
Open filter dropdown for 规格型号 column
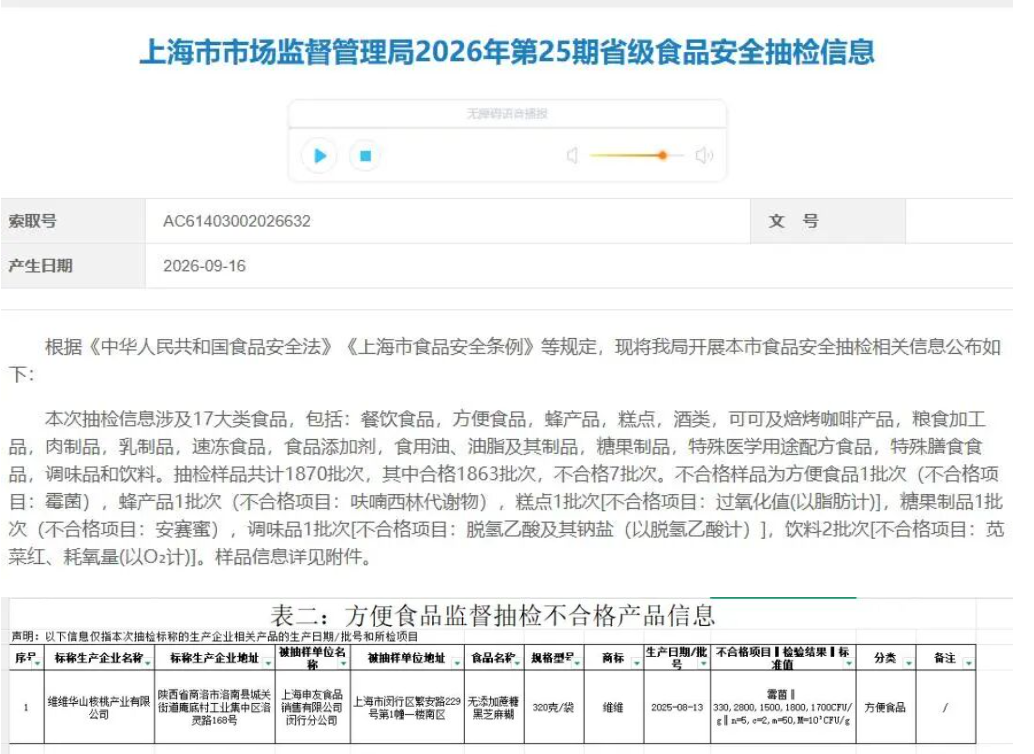tap(578, 663)
